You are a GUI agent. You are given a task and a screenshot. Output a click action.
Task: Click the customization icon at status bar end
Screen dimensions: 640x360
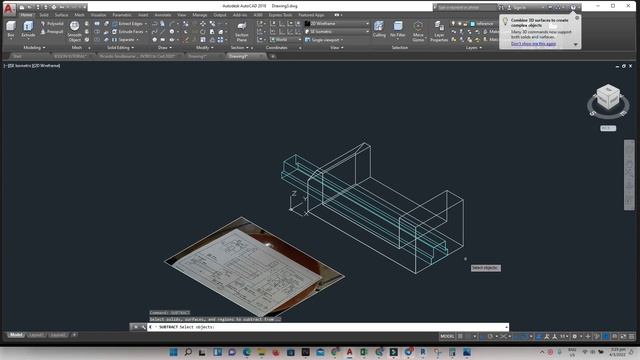tap(631, 336)
